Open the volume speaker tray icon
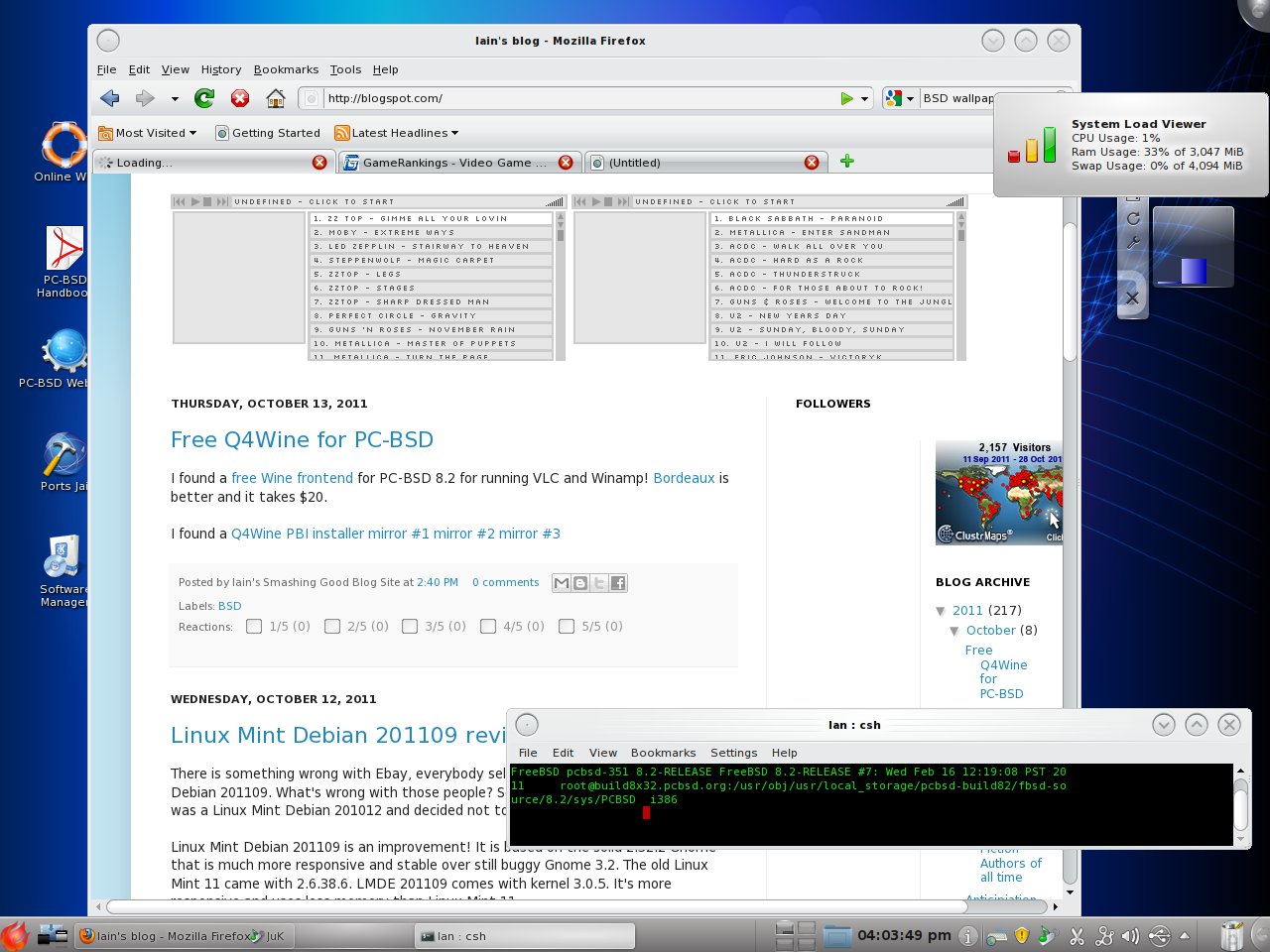Viewport: 1270px width, 952px height. coord(1130,935)
